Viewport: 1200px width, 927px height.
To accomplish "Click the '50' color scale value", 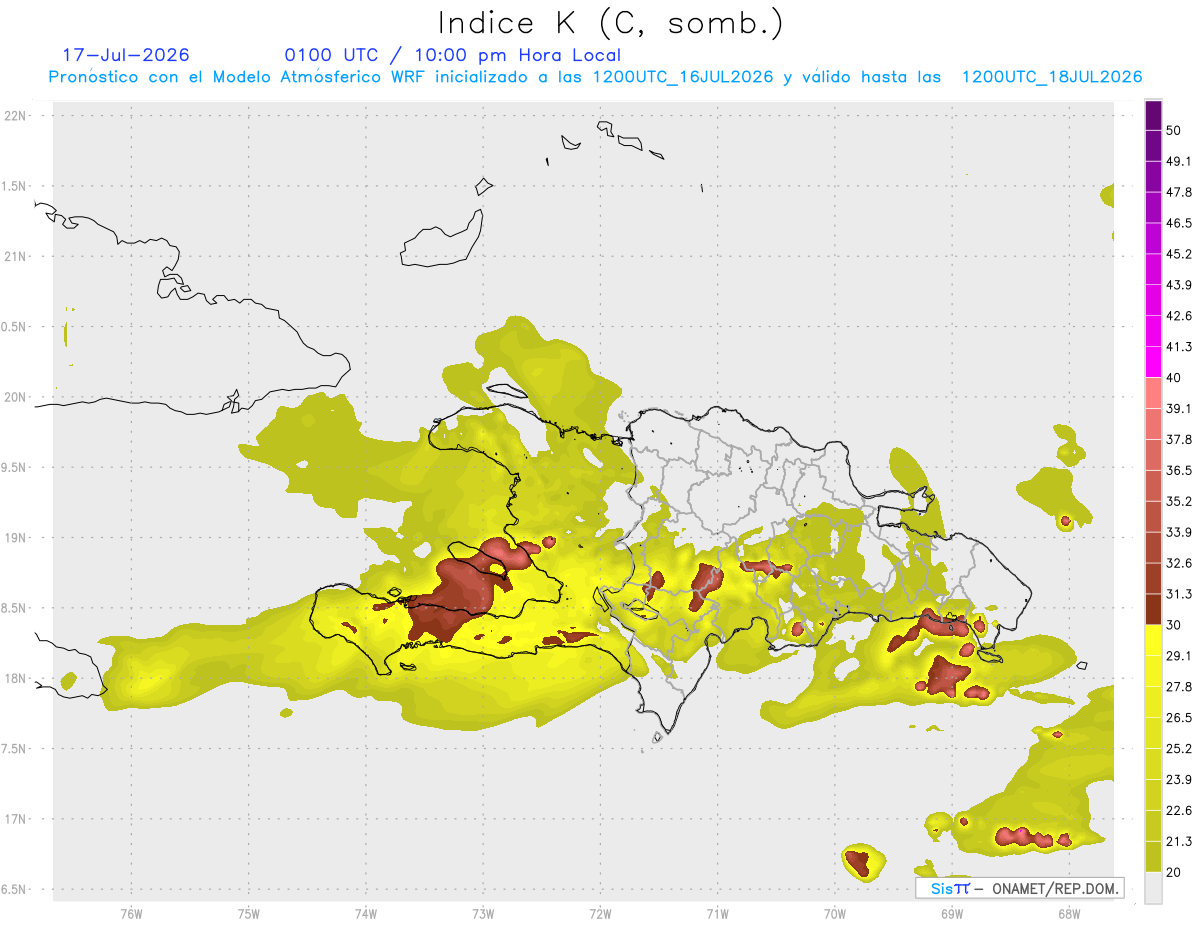I will (x=1173, y=130).
